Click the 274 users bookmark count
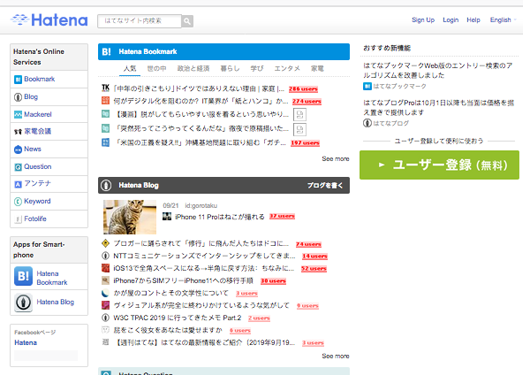 click(x=307, y=101)
